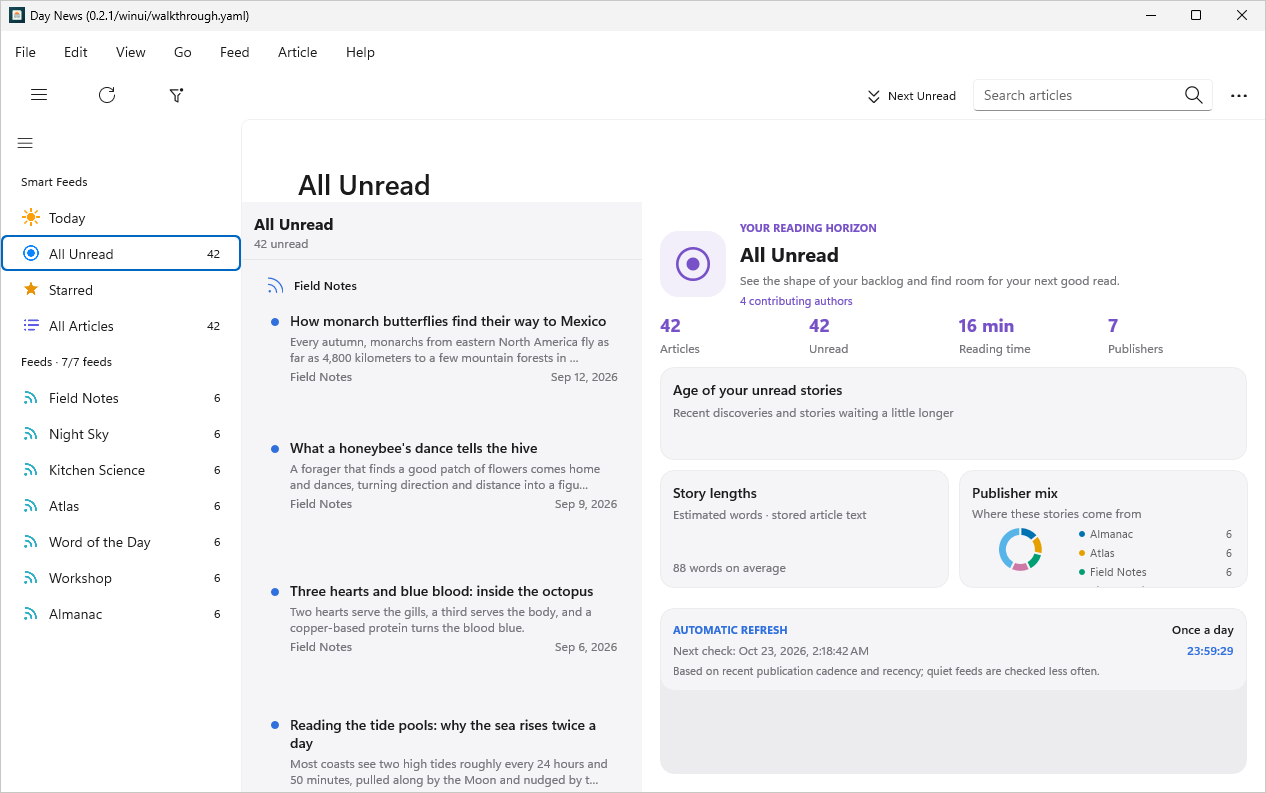
Task: Click the large All Unread purple circle icon
Action: click(693, 264)
